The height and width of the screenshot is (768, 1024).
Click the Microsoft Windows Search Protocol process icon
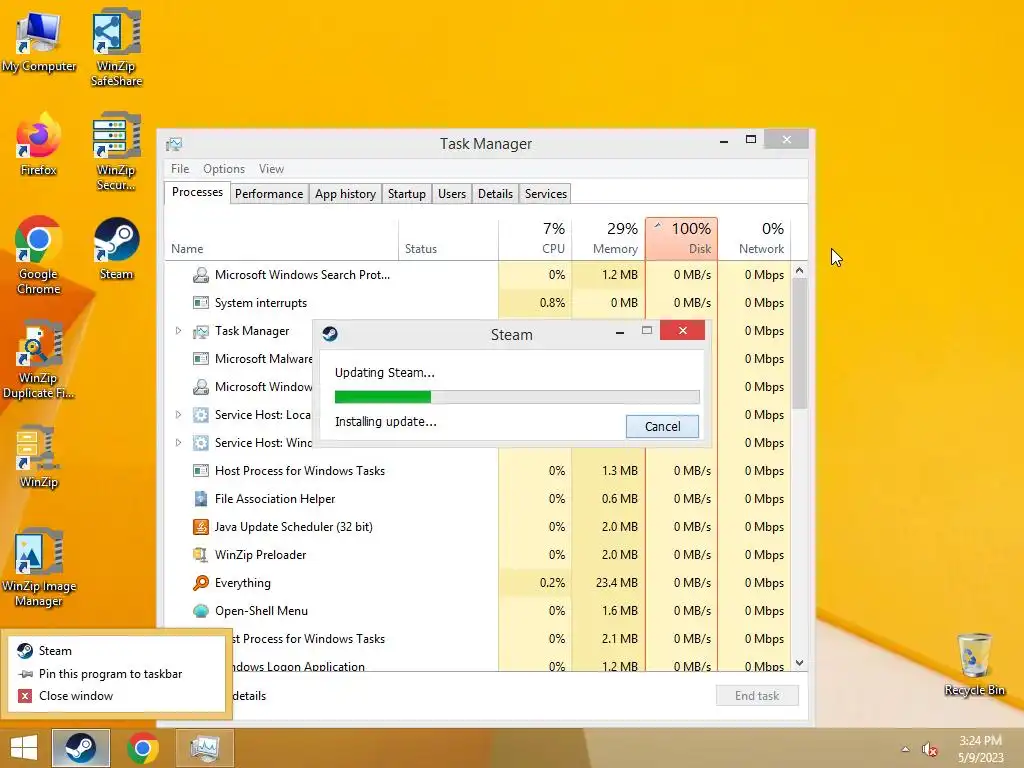tap(200, 275)
